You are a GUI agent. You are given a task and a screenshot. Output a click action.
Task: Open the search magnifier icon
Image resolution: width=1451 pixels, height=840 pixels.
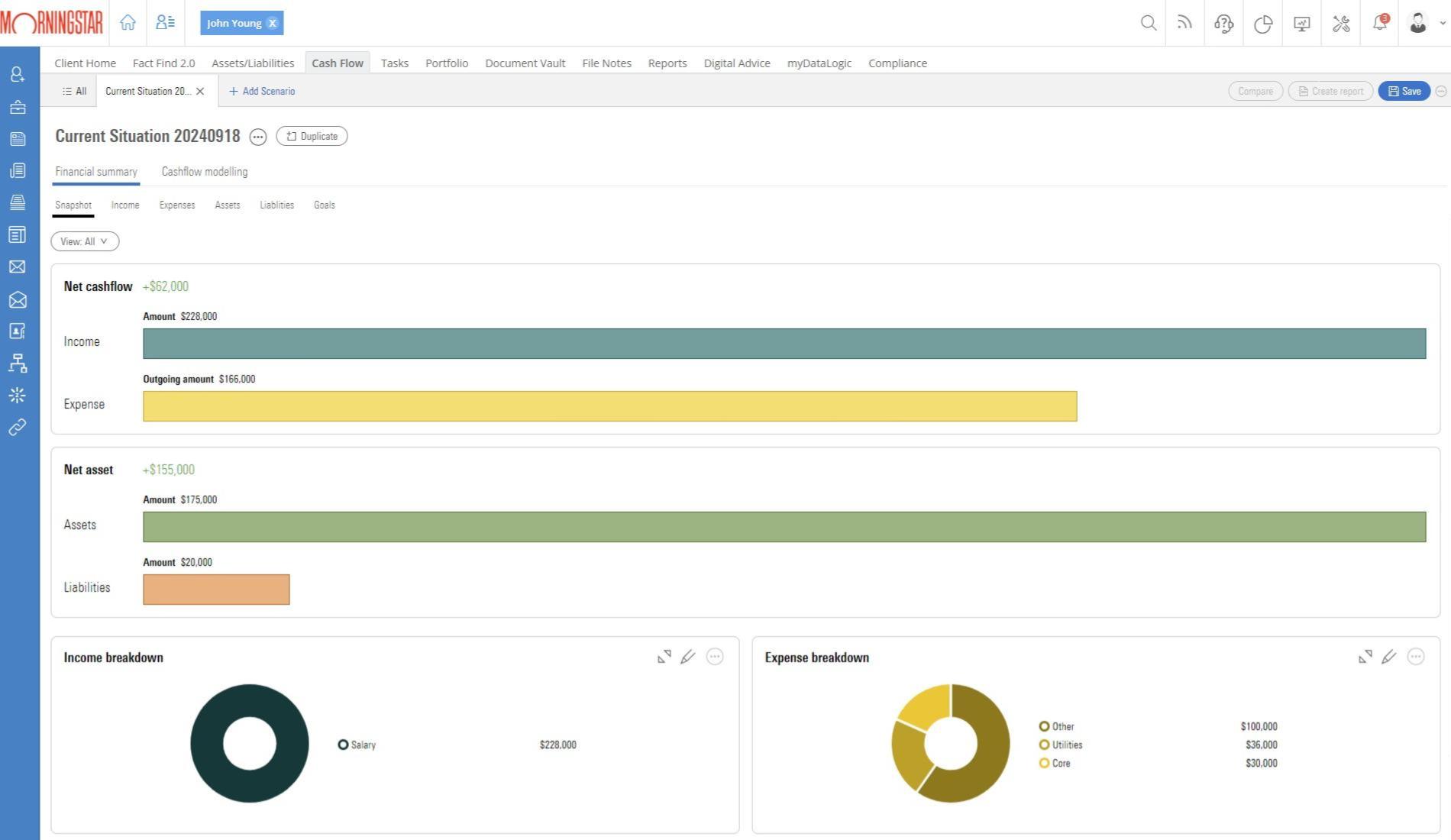pos(1148,23)
